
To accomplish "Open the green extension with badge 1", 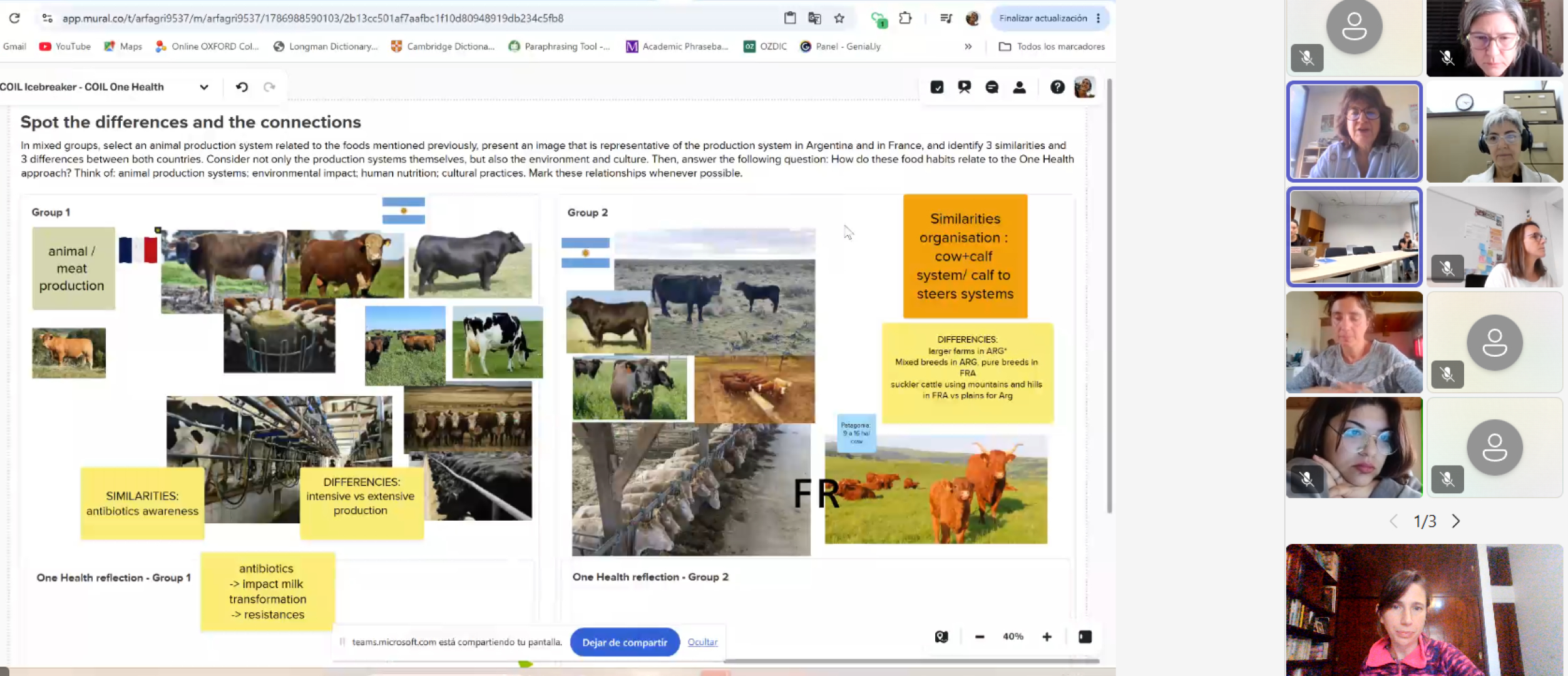I will 879,19.
